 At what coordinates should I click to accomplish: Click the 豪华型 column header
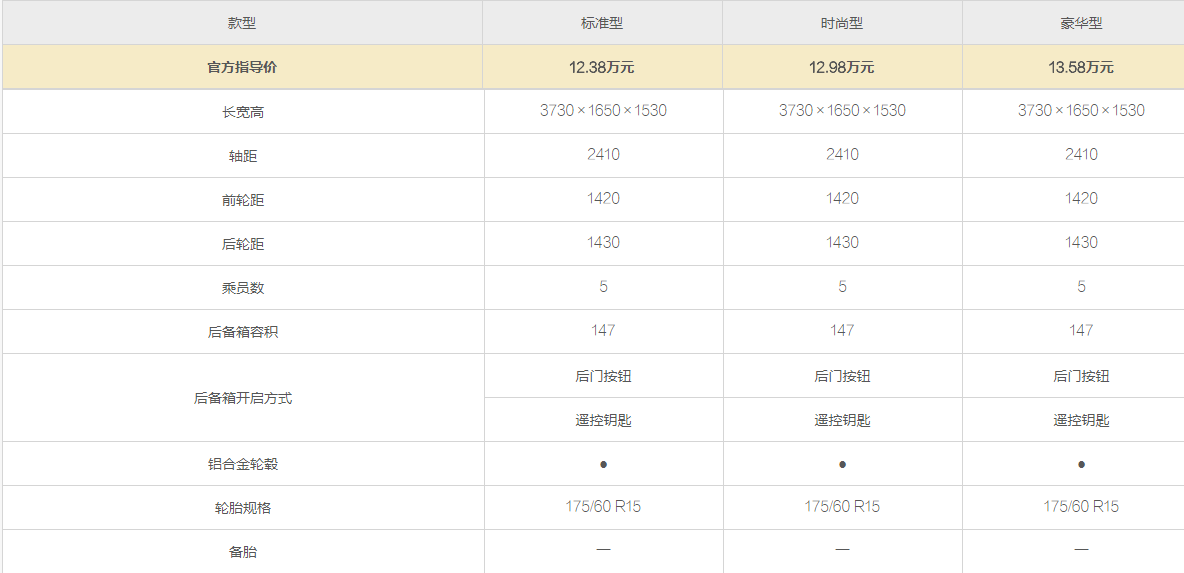pyautogui.click(x=1081, y=23)
